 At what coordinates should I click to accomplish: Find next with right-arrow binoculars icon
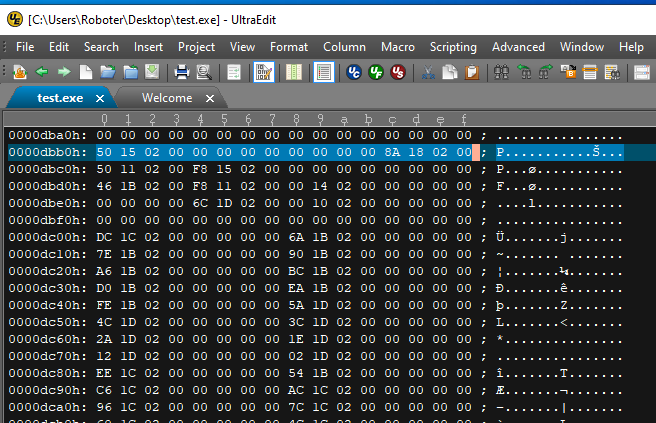click(546, 72)
